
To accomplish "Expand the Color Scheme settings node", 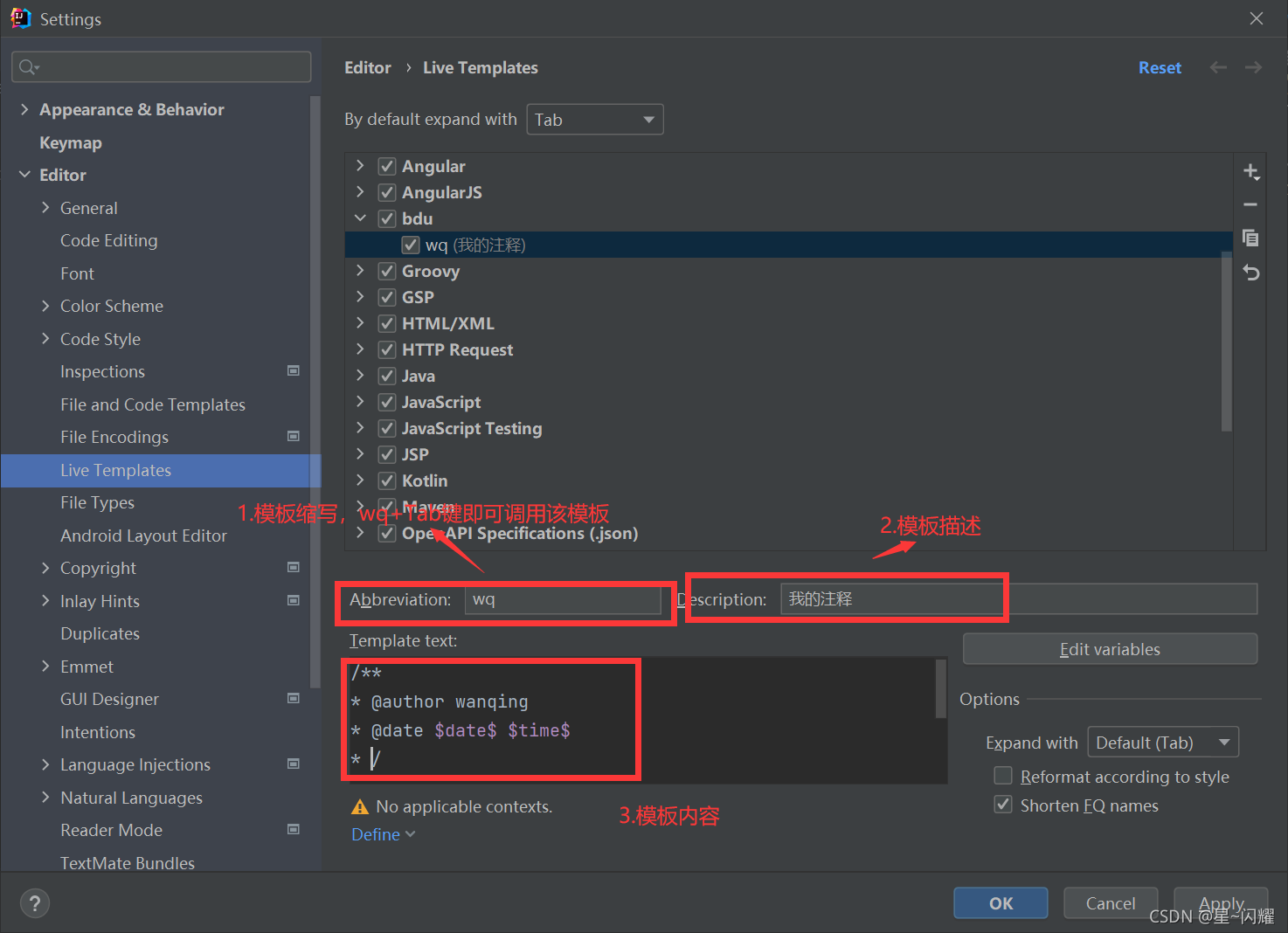I will (45, 305).
